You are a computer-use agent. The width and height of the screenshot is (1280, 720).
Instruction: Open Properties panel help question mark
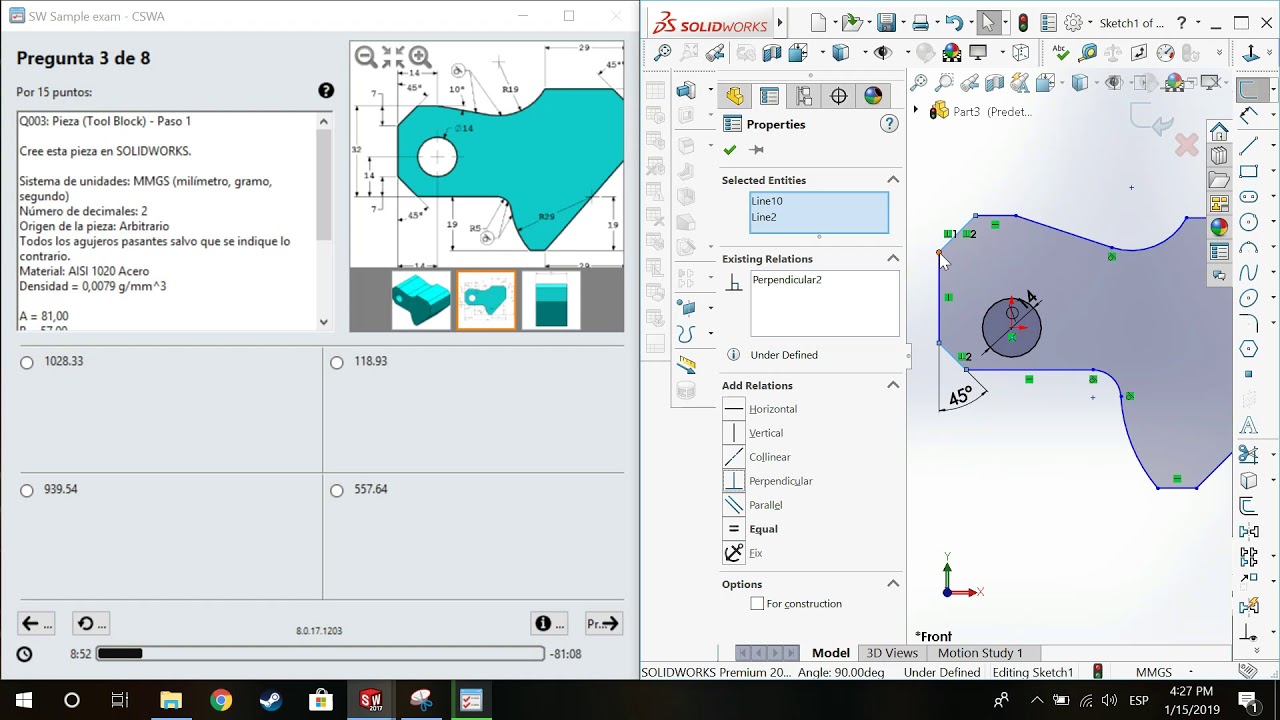click(889, 124)
